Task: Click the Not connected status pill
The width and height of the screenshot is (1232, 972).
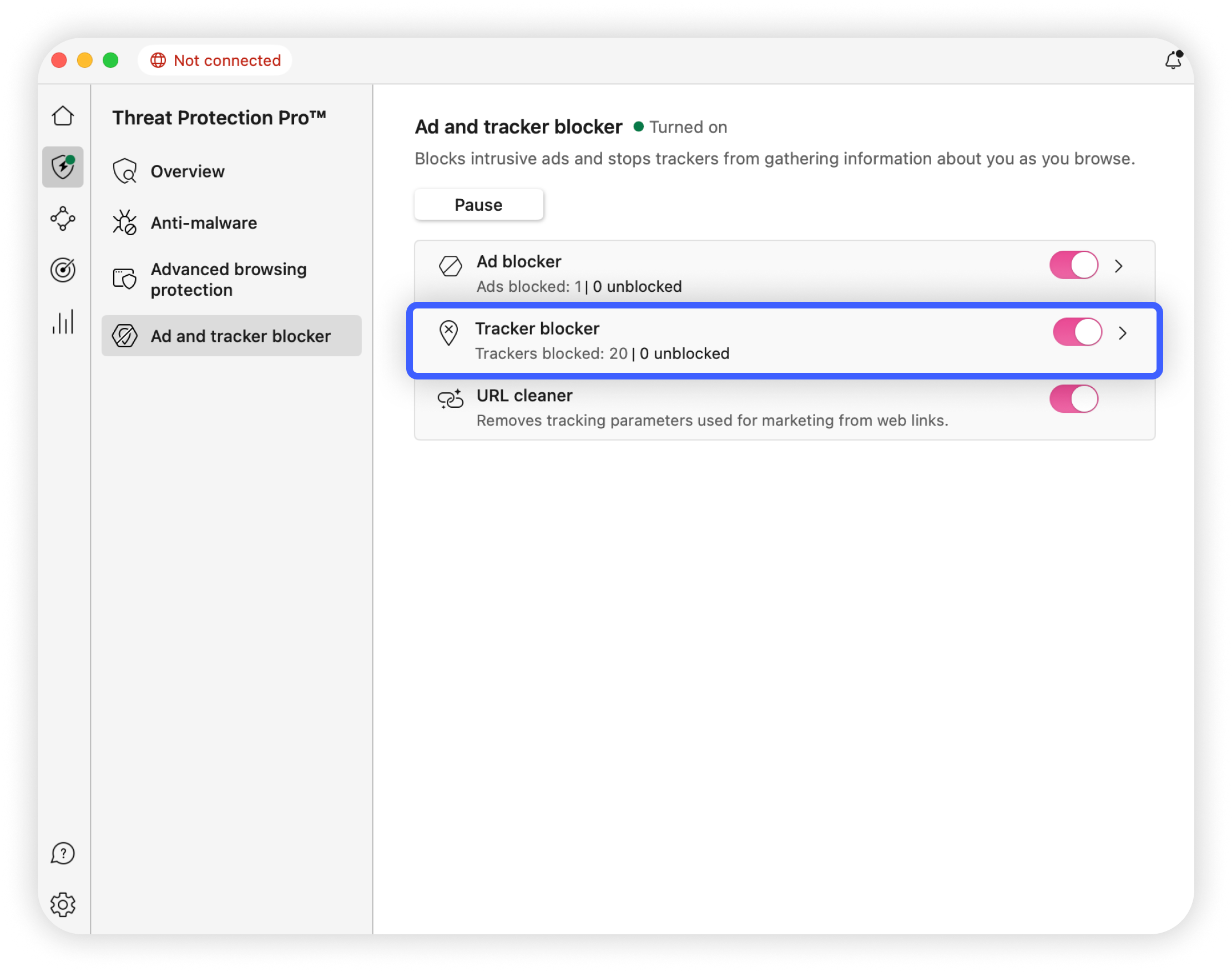Action: click(x=215, y=60)
